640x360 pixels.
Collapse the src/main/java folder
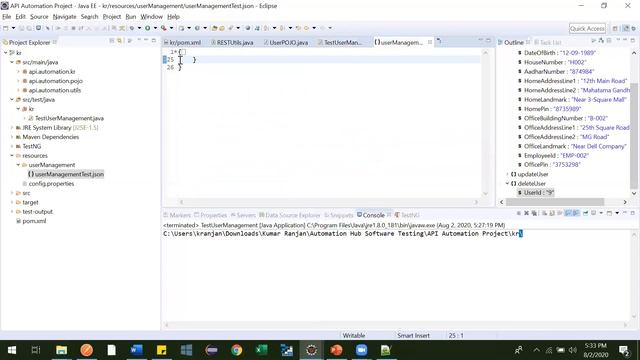[12, 62]
